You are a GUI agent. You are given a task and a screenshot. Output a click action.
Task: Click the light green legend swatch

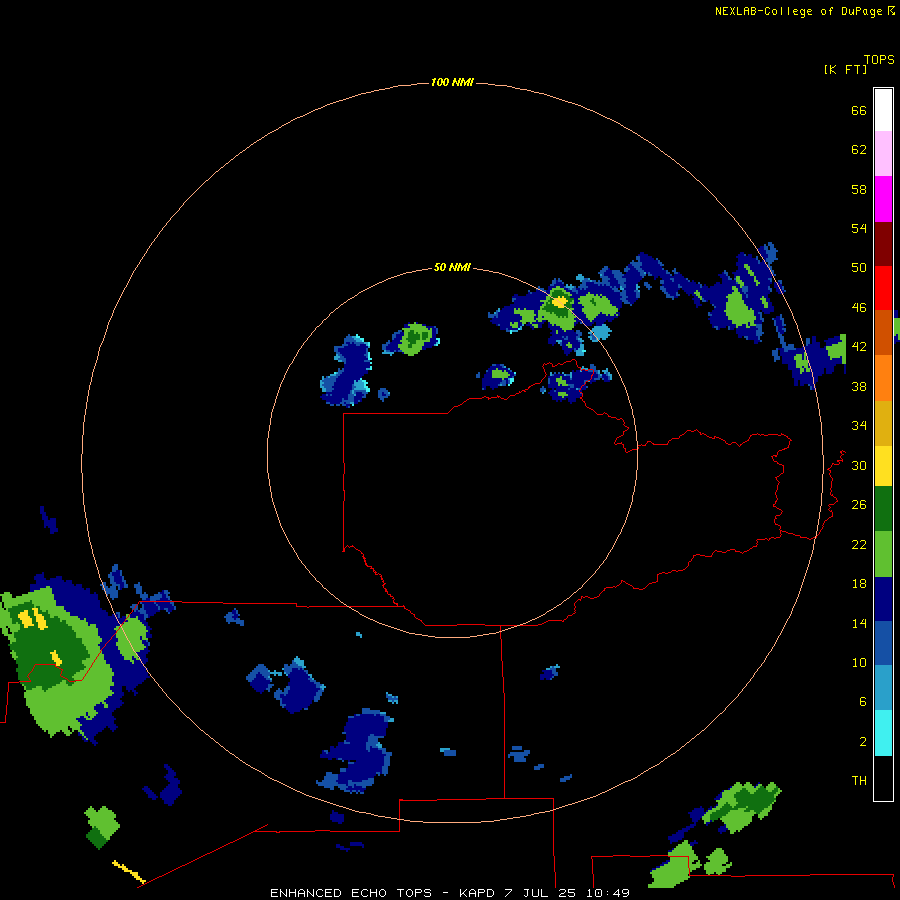point(883,554)
